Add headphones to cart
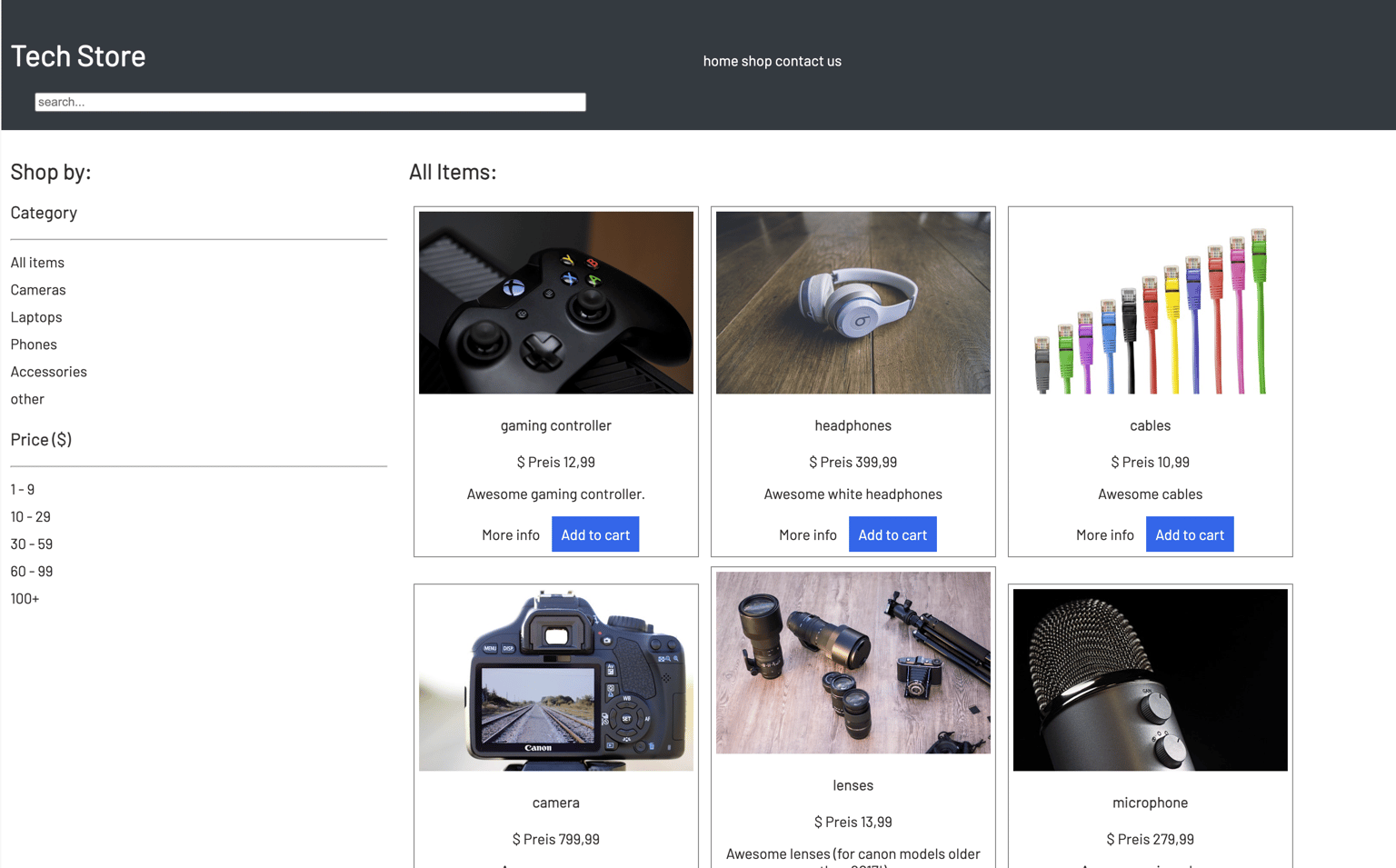 892,534
